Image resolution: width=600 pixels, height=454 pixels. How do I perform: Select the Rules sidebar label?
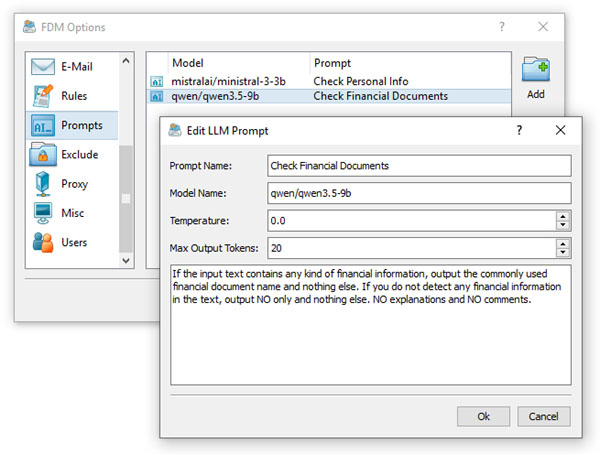pyautogui.click(x=74, y=96)
